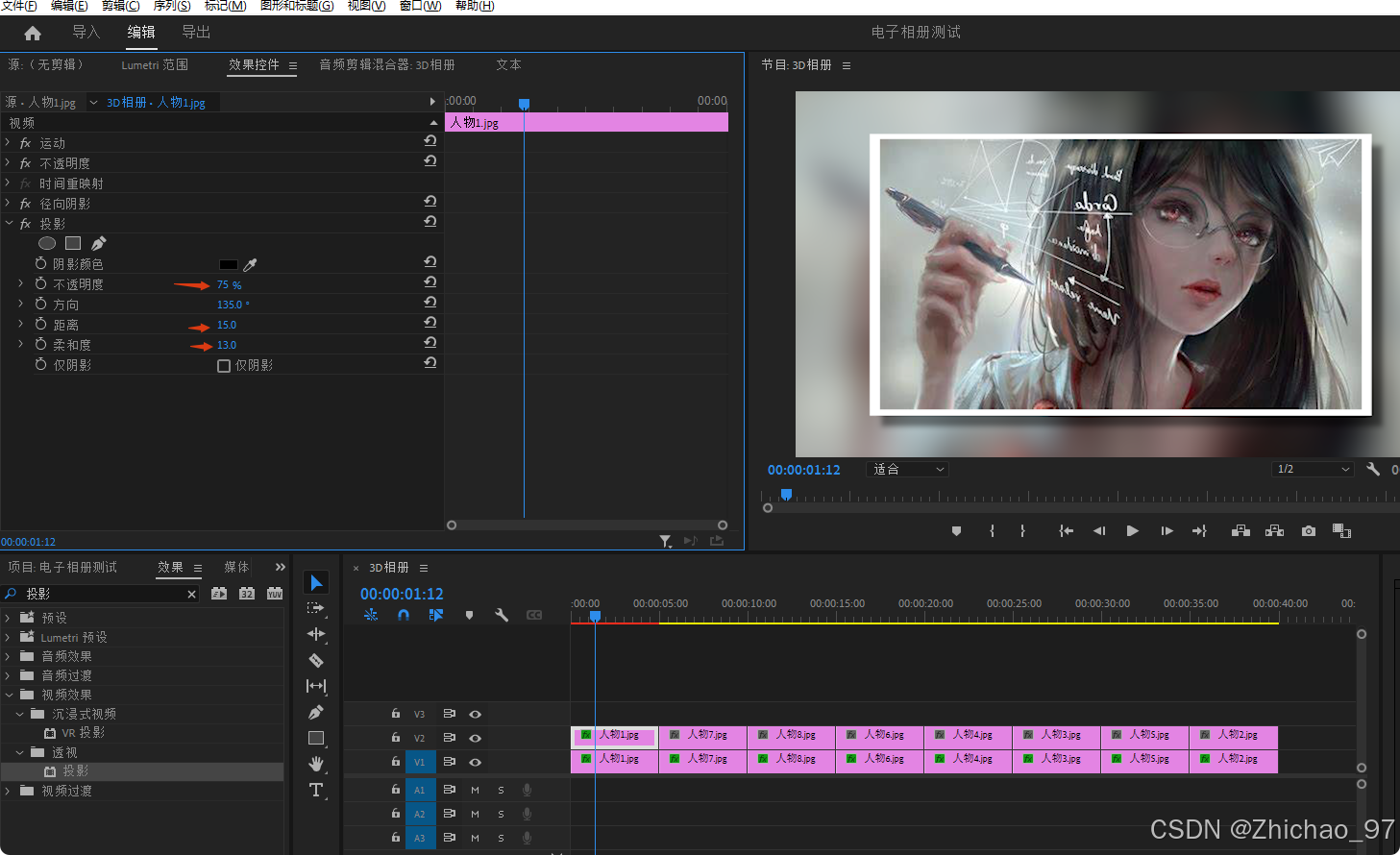This screenshot has height=855, width=1400.
Task: Select the Selection arrow tool
Action: tap(316, 582)
